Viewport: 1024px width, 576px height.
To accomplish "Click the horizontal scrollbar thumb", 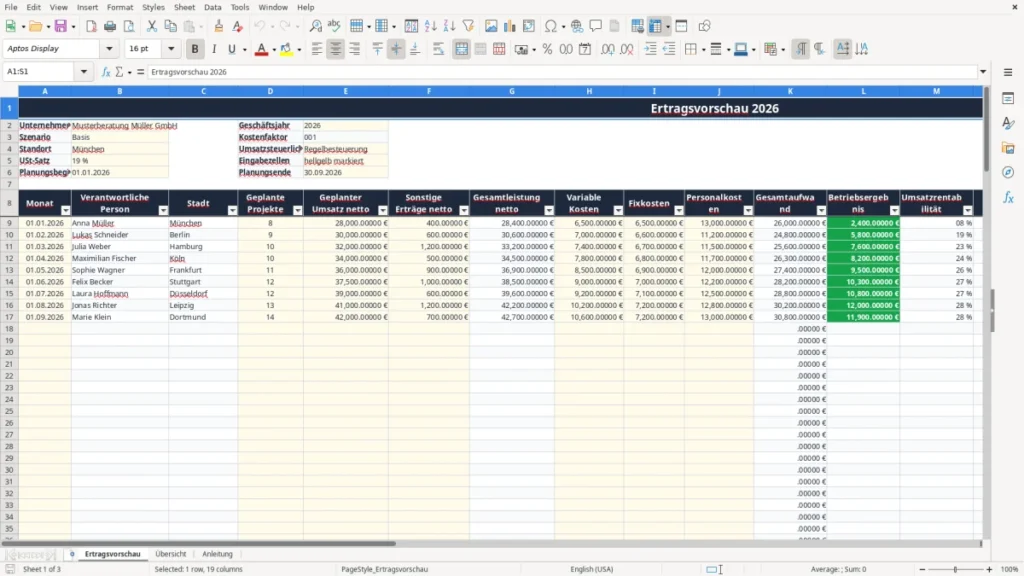I will click(199, 543).
